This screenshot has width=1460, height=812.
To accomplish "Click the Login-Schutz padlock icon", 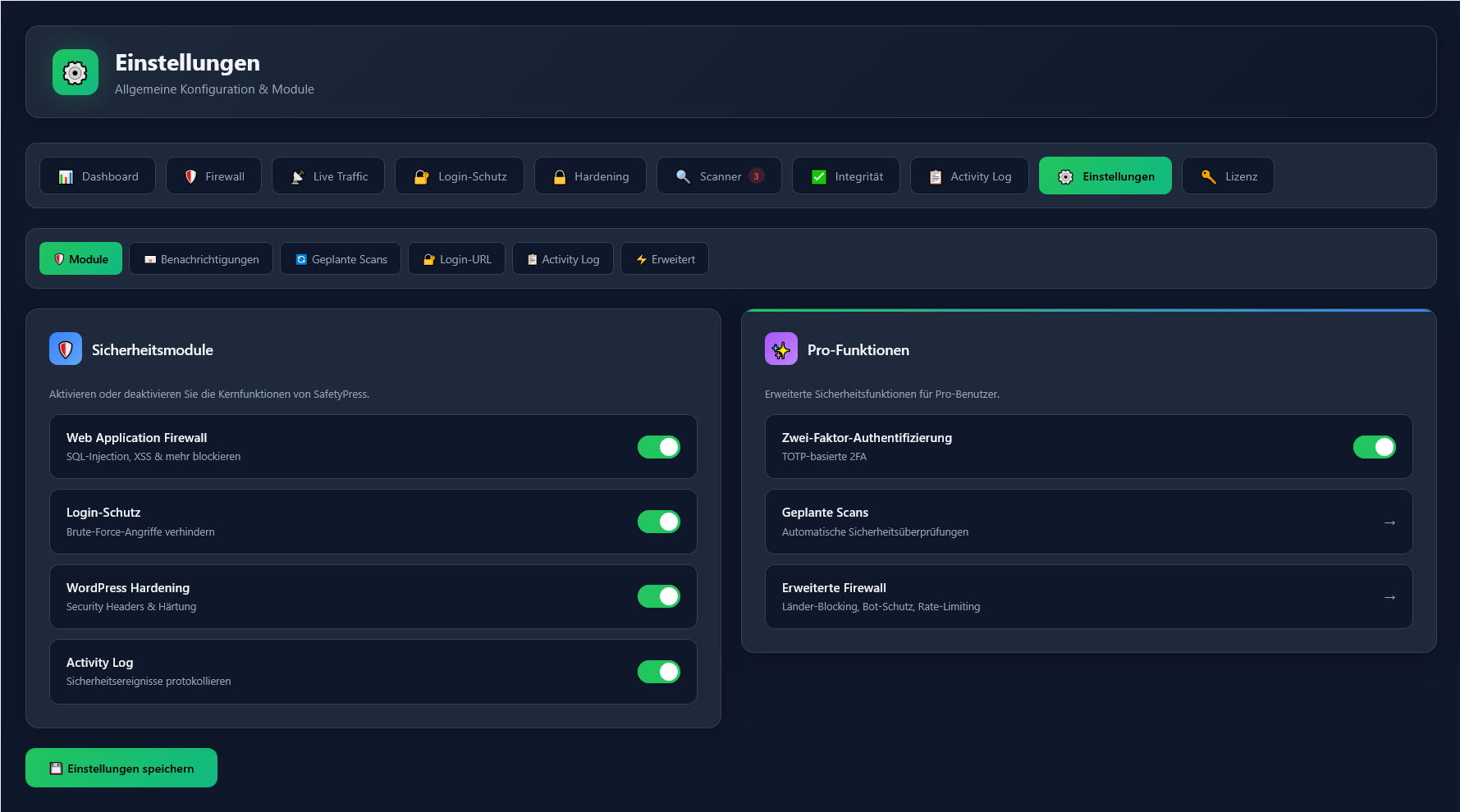I will (421, 176).
